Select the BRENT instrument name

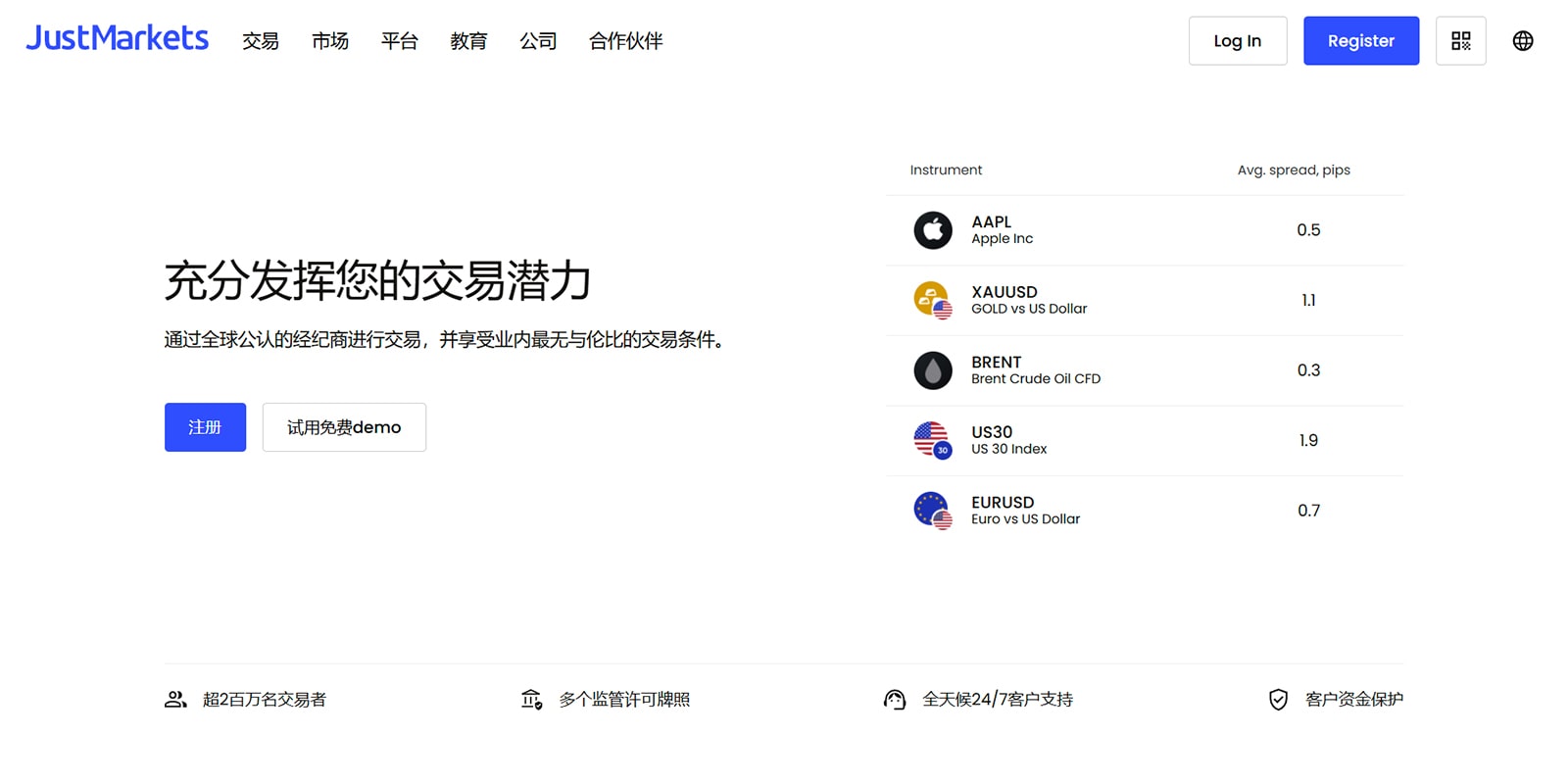(x=997, y=363)
